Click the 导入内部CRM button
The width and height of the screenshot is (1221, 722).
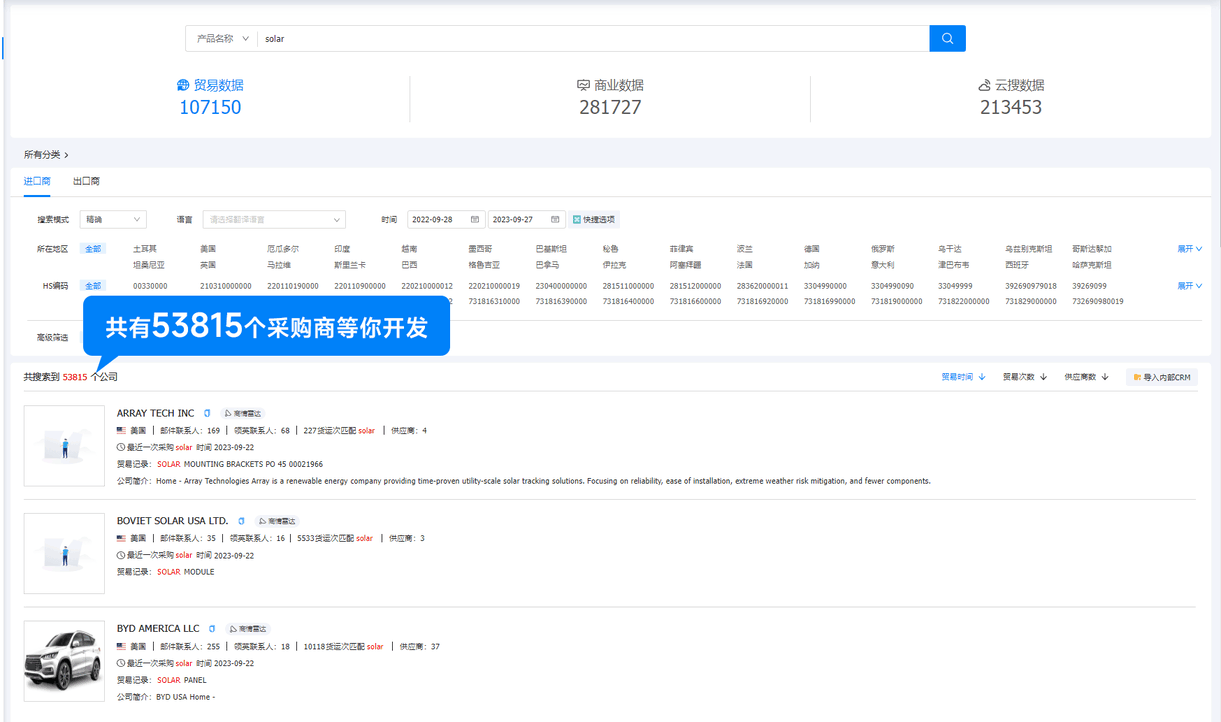pyautogui.click(x=1161, y=376)
